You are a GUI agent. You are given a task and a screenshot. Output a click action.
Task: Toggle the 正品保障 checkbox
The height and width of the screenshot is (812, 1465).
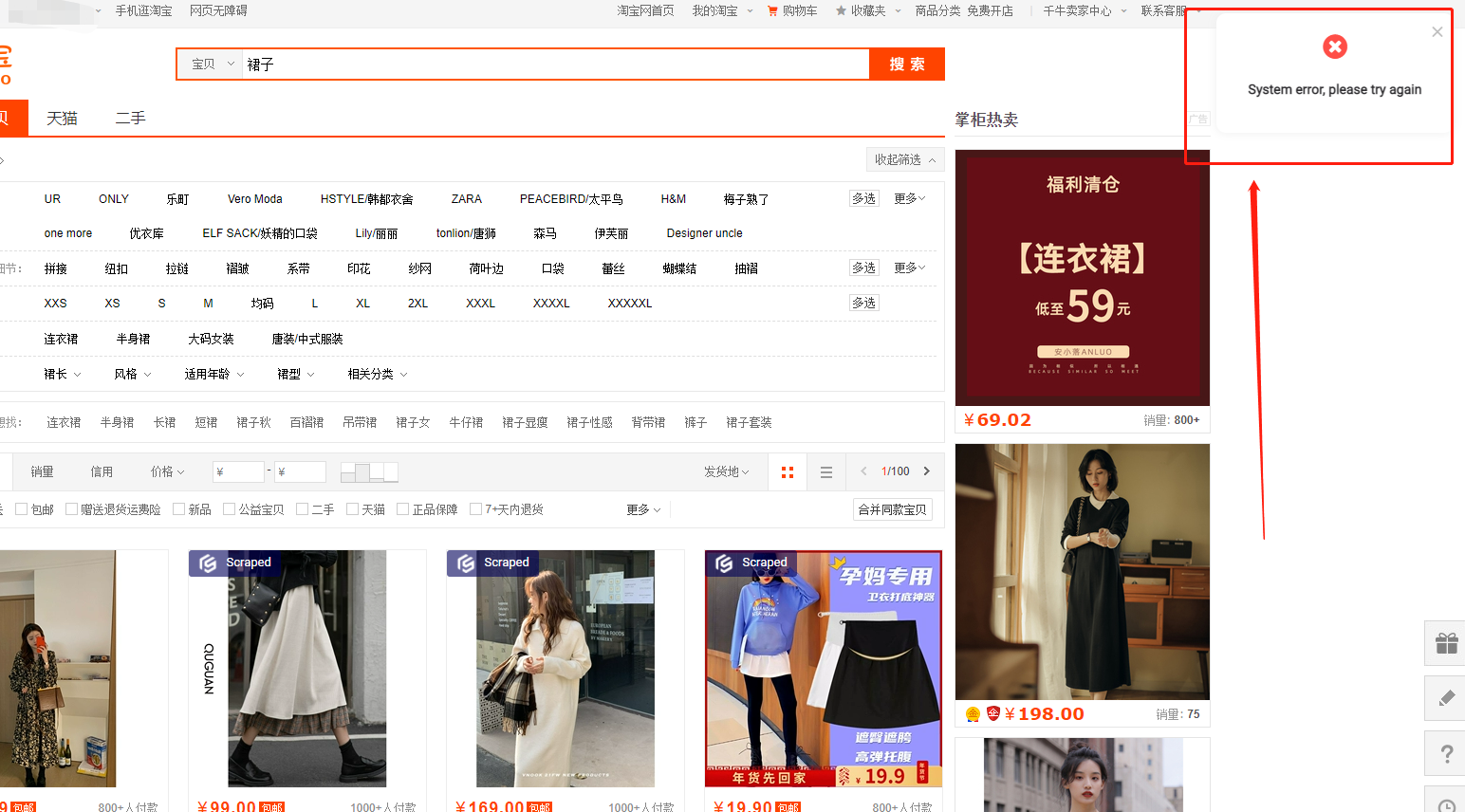402,509
